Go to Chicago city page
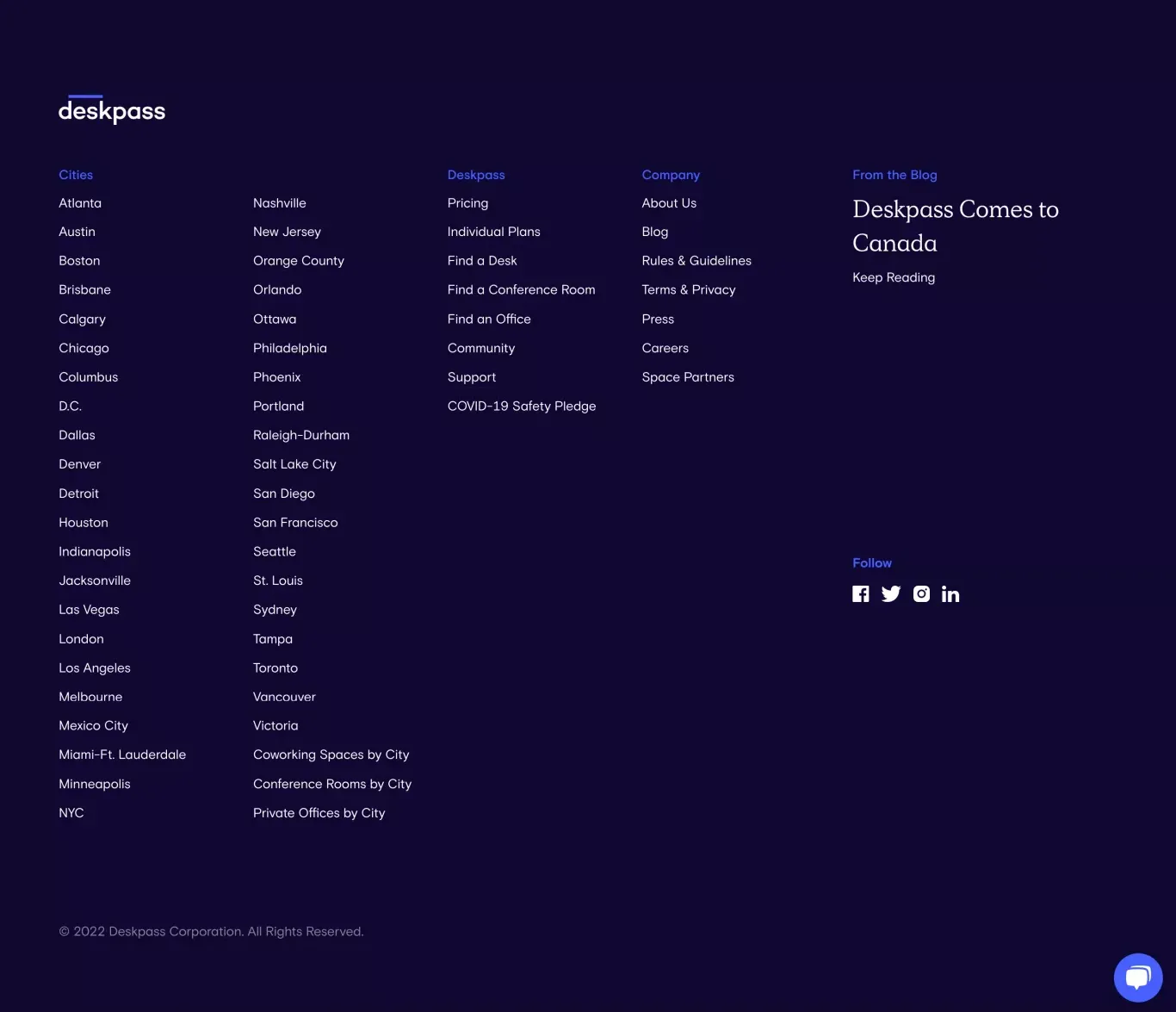The width and height of the screenshot is (1176, 1012). 84,348
